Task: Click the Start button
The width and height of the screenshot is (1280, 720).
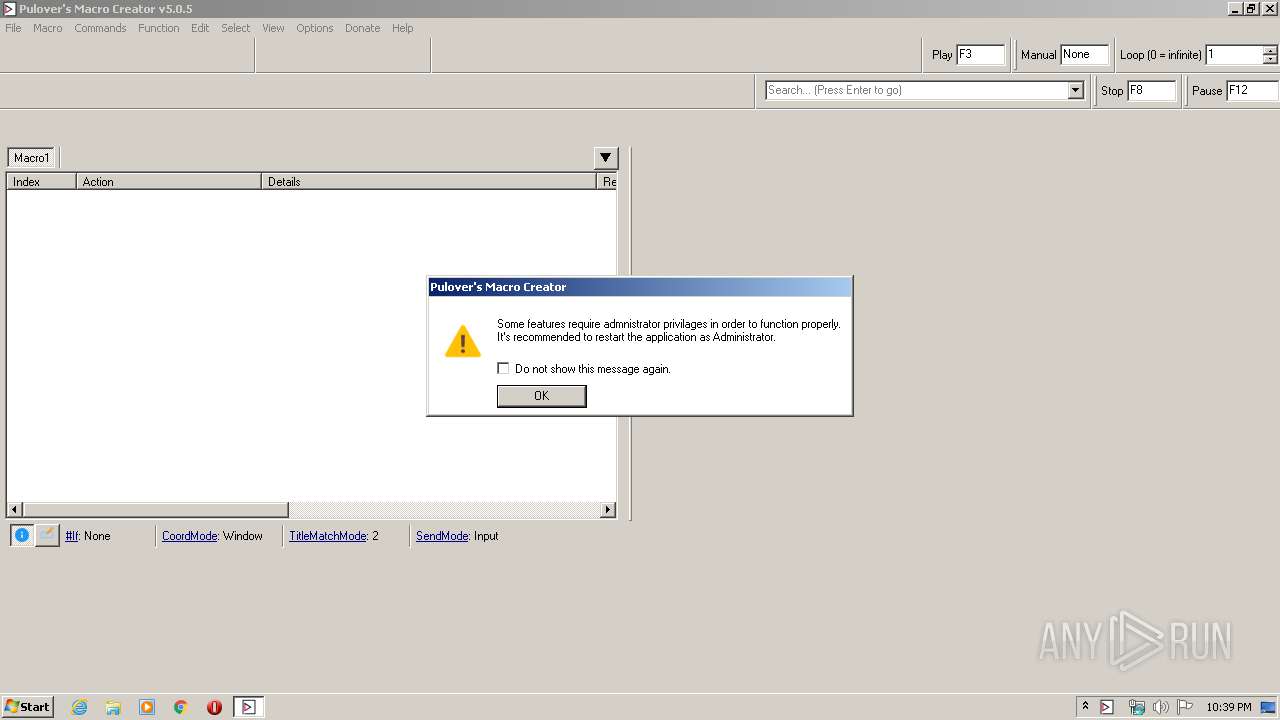Action: 27,707
